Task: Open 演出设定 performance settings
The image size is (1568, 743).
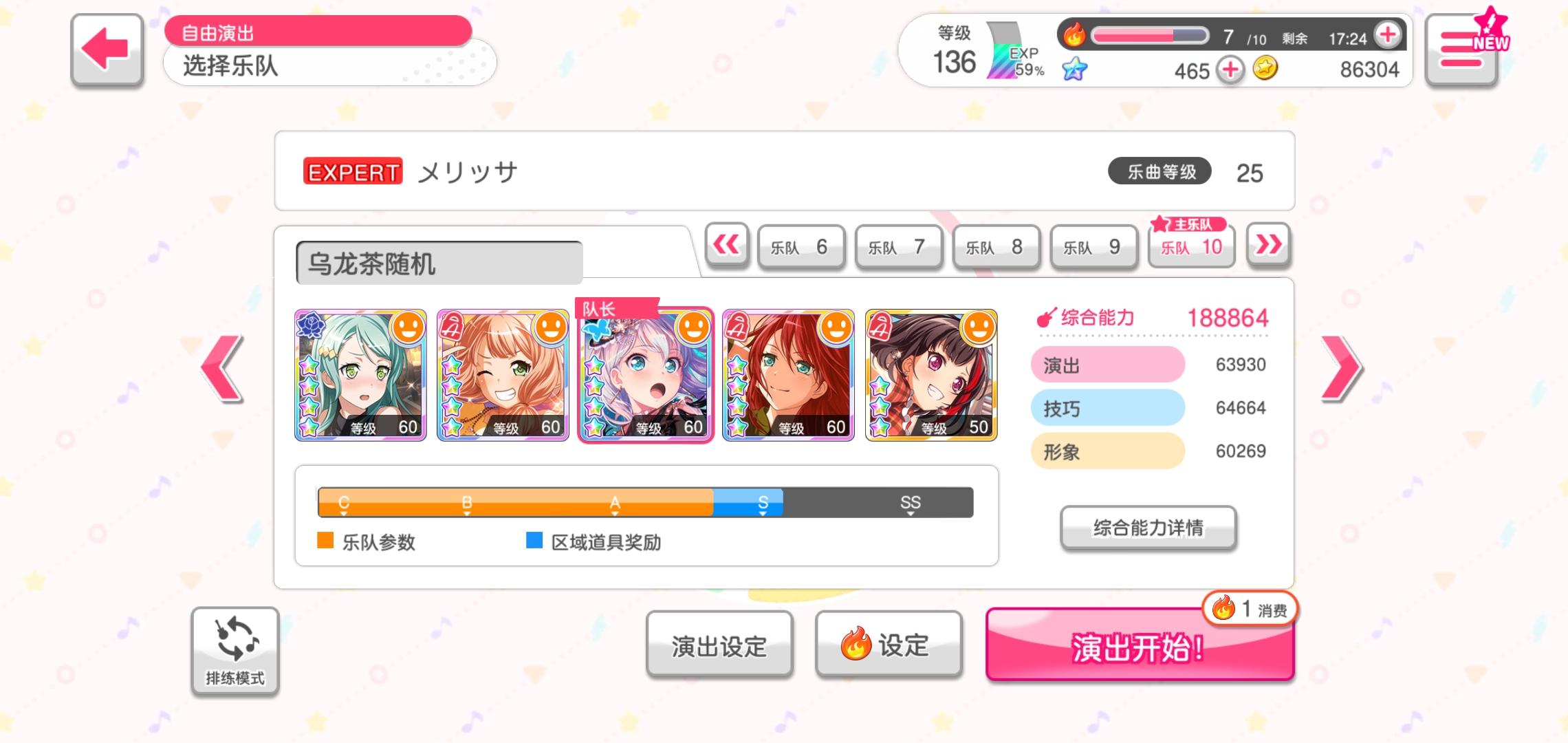Action: coord(719,645)
